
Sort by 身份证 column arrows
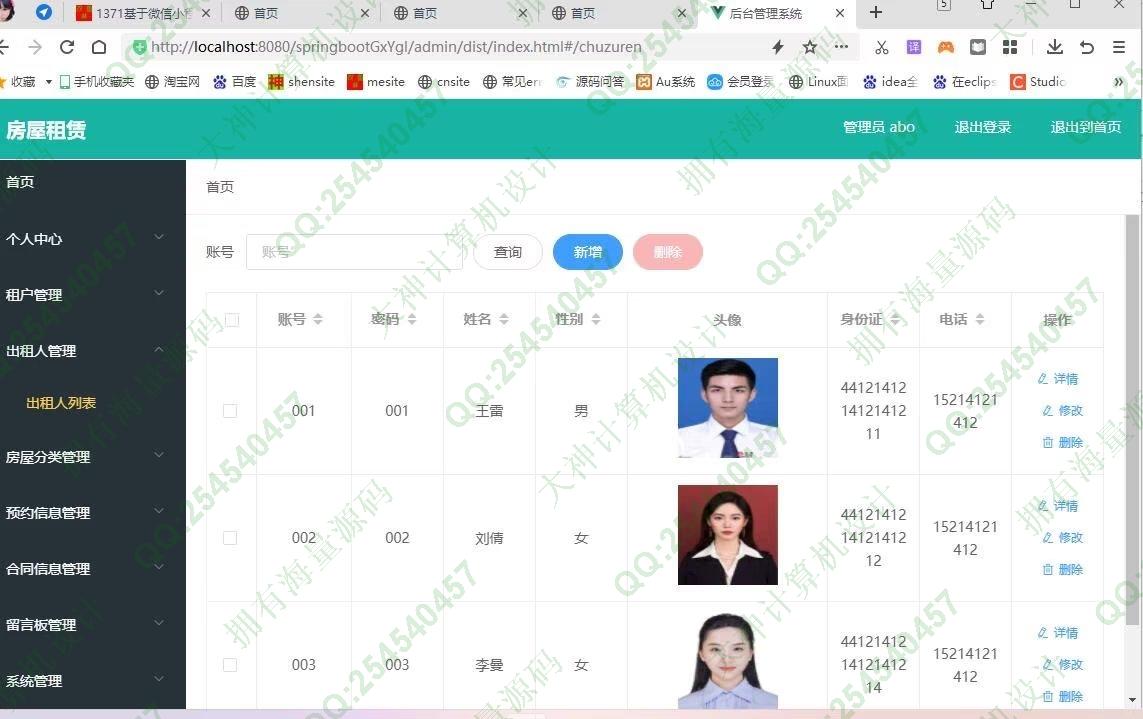pyautogui.click(x=895, y=319)
